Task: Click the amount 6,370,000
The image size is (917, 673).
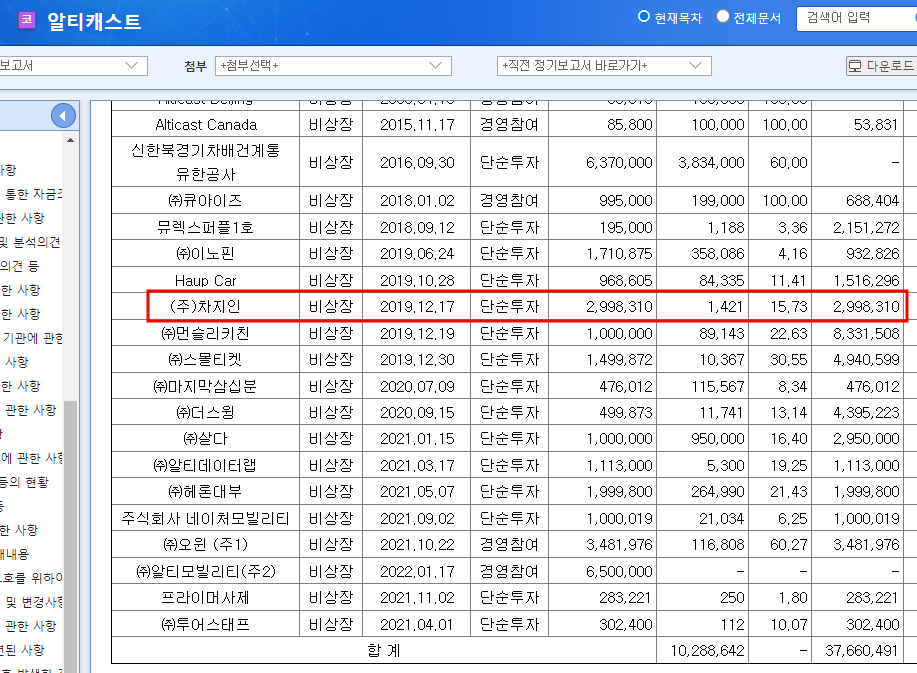Action: [619, 163]
